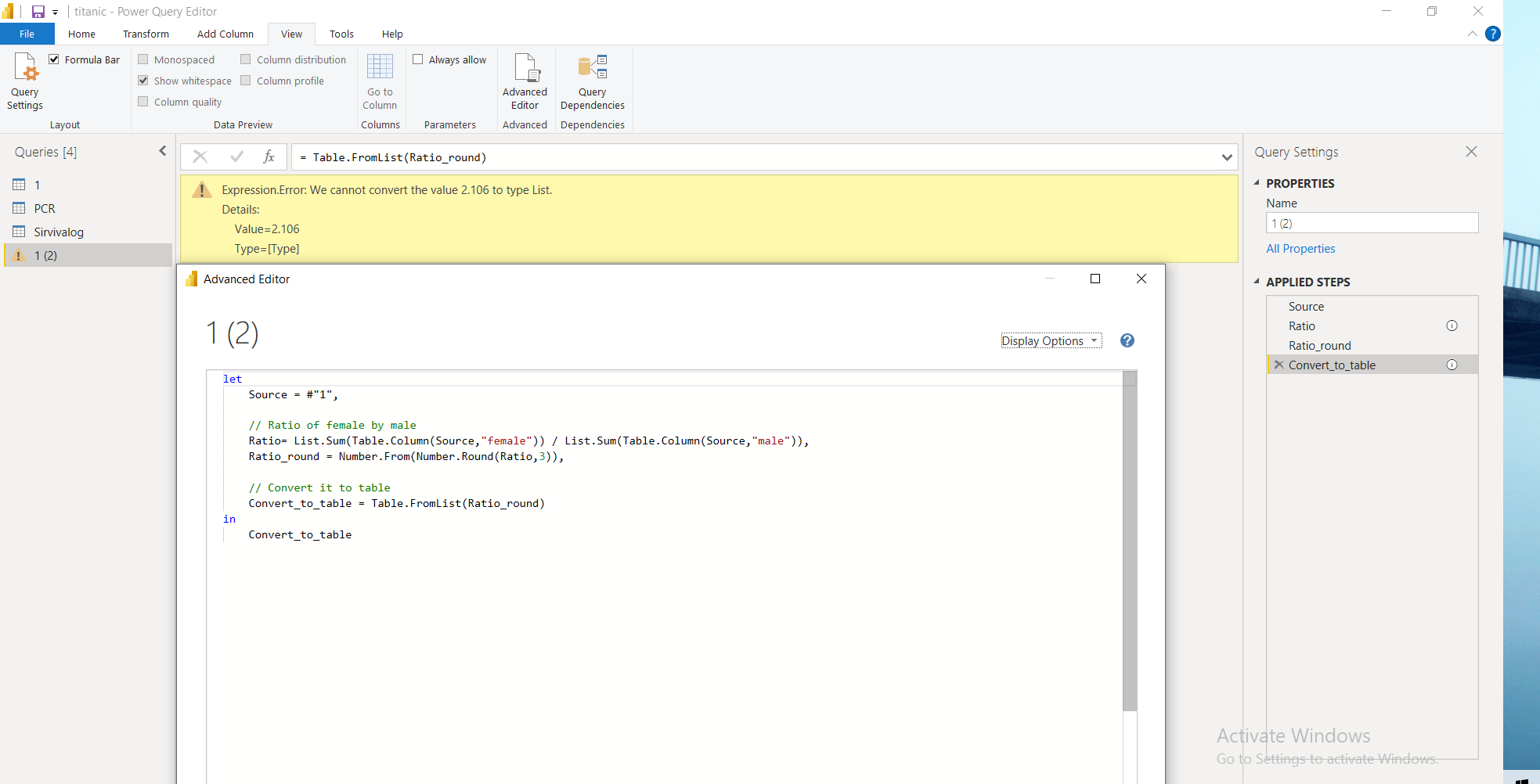Click the info icon beside Ratio step
This screenshot has width=1540, height=784.
click(1452, 325)
